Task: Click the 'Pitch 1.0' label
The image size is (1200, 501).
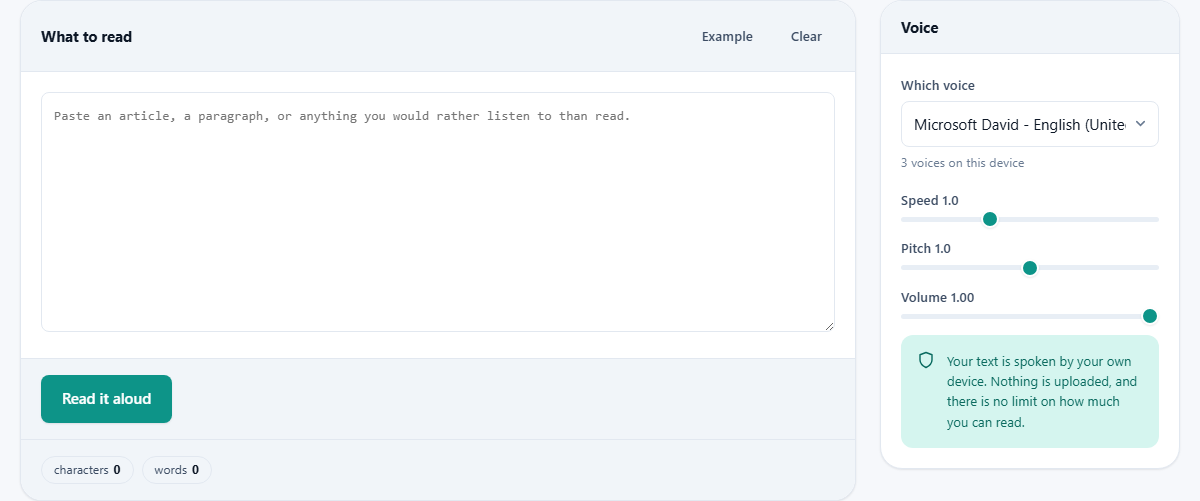Action: pos(926,248)
